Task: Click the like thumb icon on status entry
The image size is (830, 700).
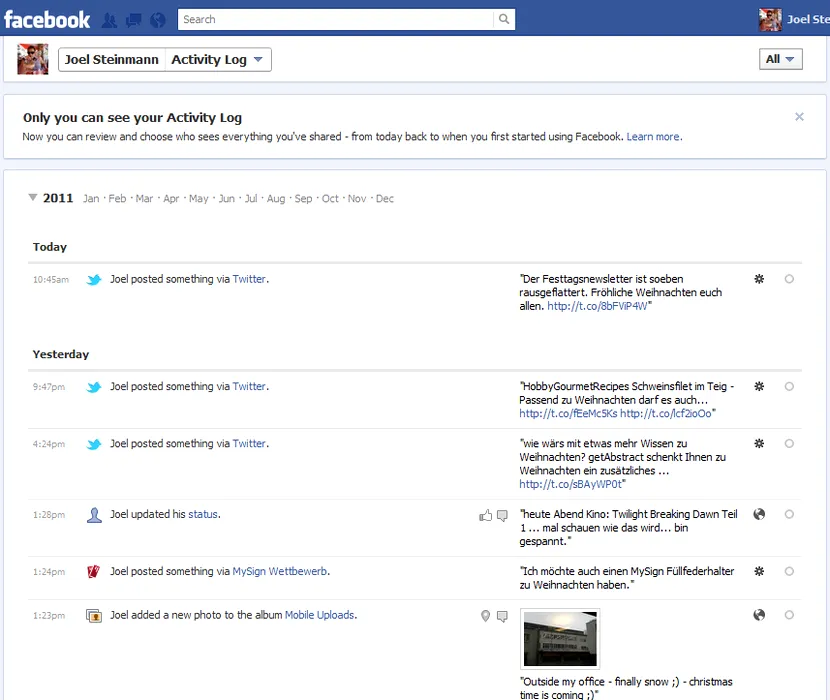Action: click(x=485, y=515)
